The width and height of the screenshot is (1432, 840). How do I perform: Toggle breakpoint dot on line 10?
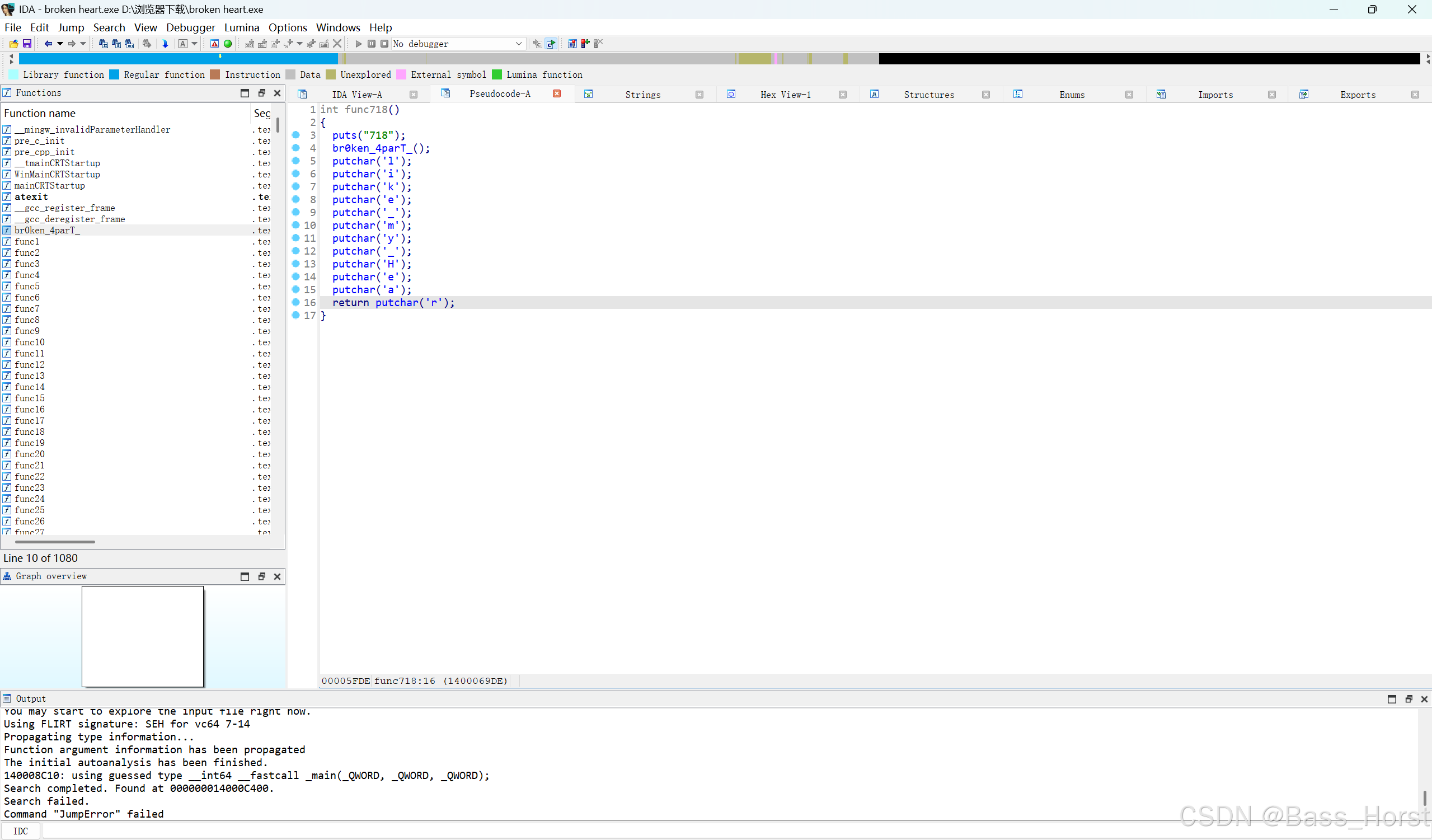tap(295, 225)
